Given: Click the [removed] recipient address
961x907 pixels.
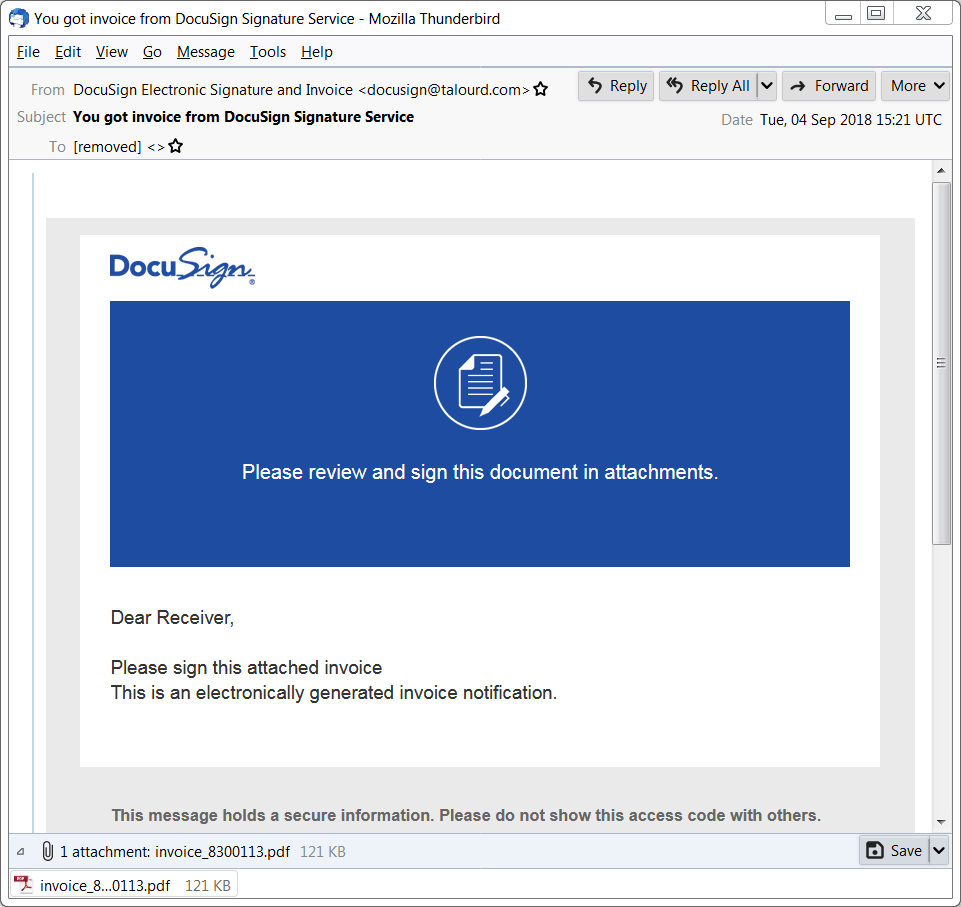Looking at the screenshot, I should (x=119, y=147).
